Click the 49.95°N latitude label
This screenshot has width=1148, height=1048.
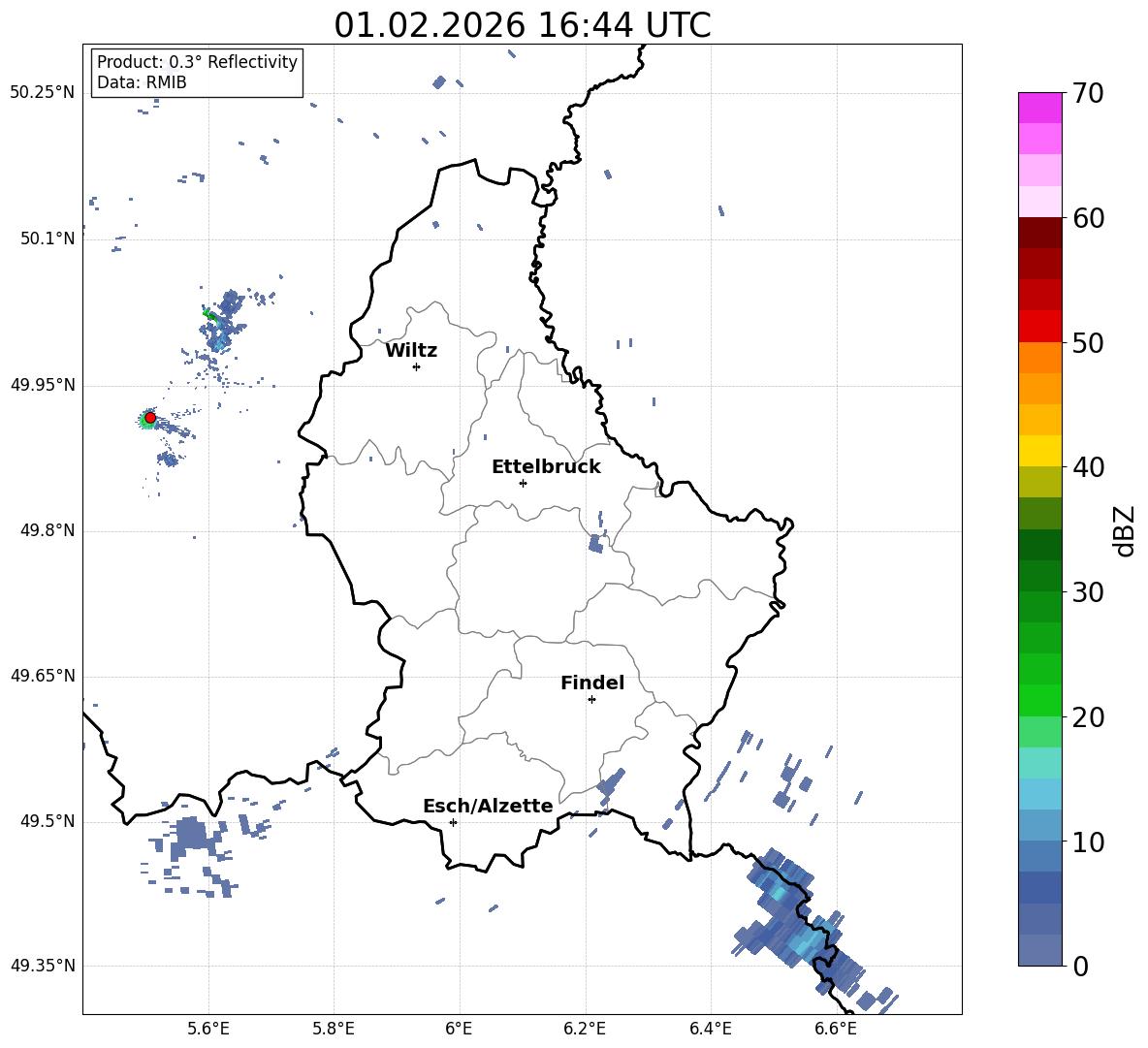coord(43,385)
